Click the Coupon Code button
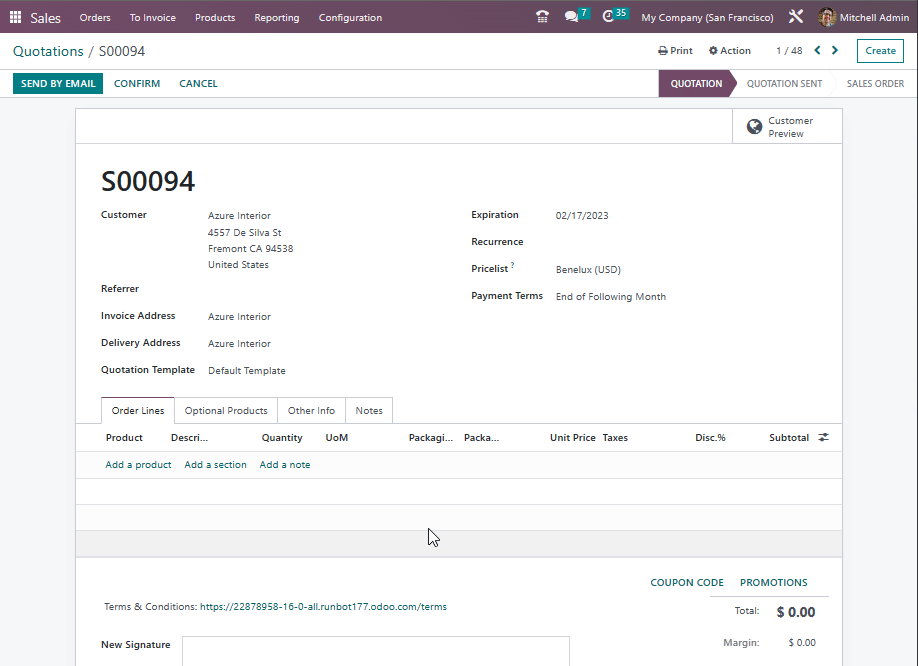This screenshot has width=918, height=666. (x=687, y=582)
